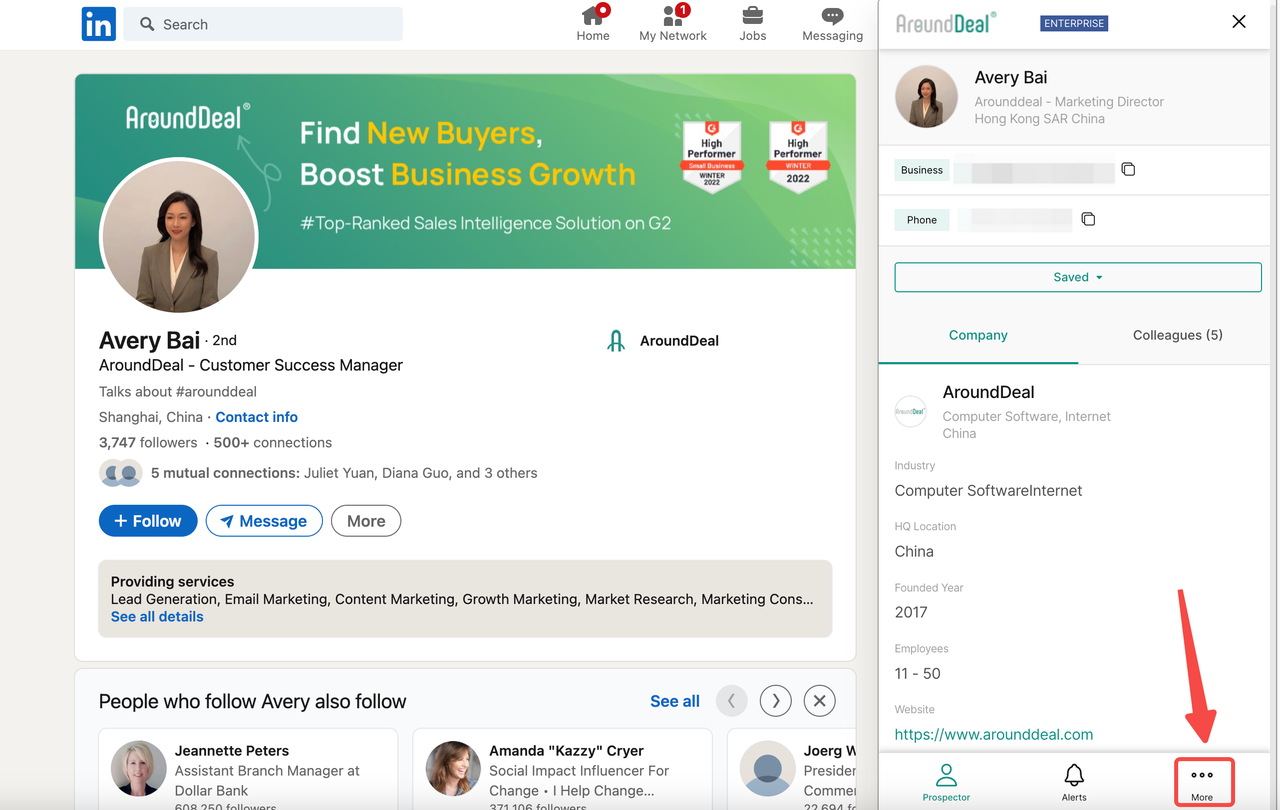This screenshot has height=810, width=1280.
Task: Click the LinkedIn logo icon
Action: 98,24
